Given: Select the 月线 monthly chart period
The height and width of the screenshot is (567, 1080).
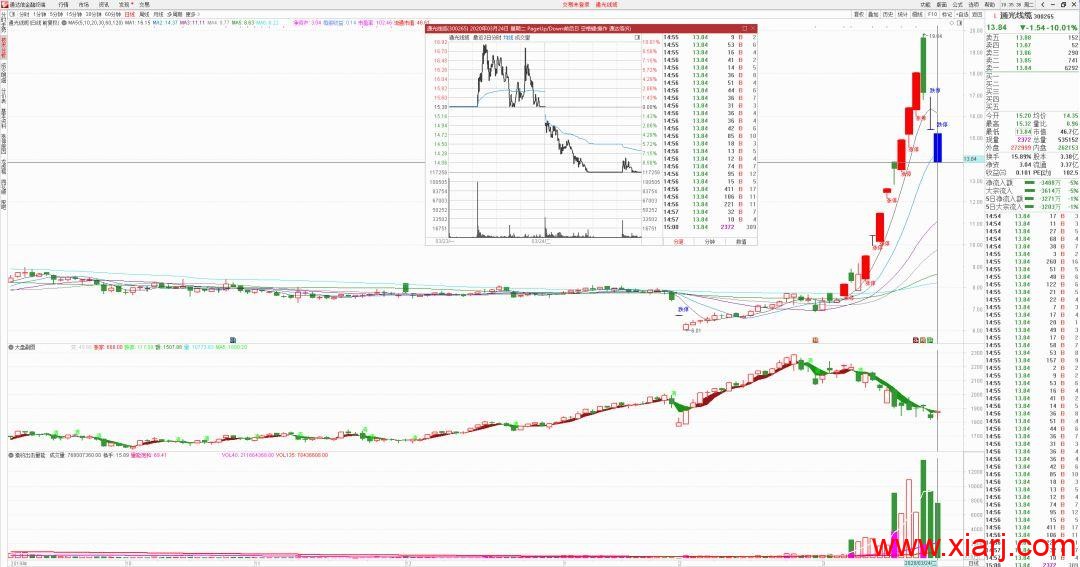Looking at the screenshot, I should click(x=158, y=14).
